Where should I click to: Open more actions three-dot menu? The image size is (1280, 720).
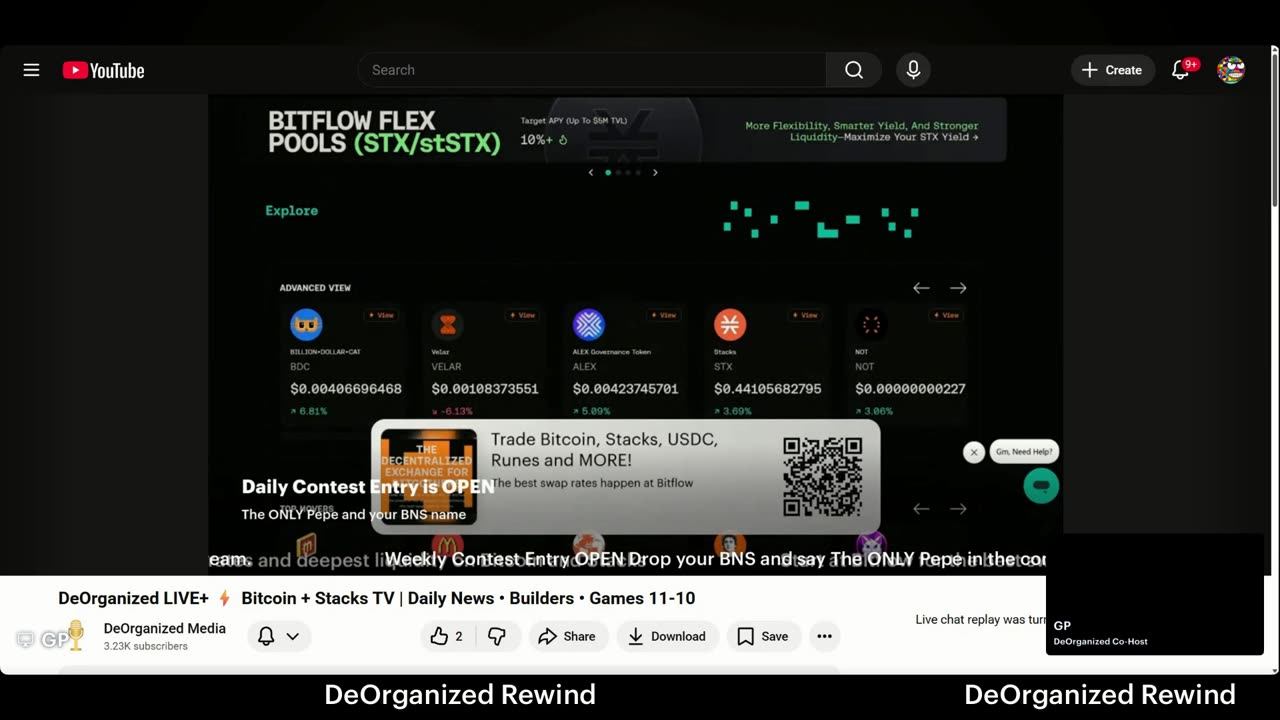824,636
